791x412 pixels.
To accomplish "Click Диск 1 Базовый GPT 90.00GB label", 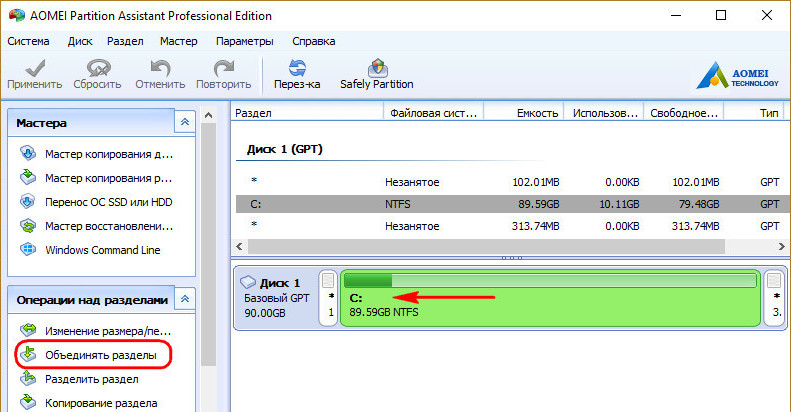I will click(276, 298).
